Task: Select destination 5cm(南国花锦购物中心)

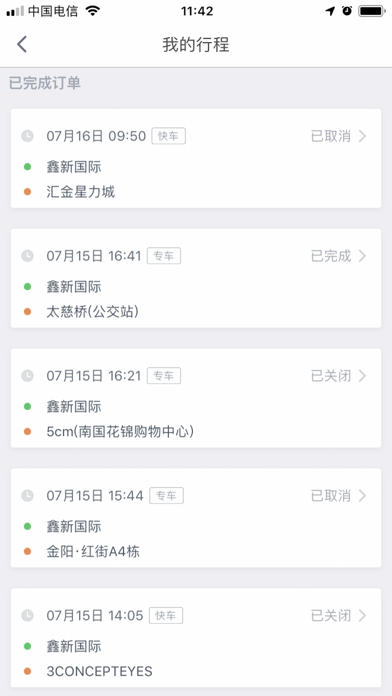Action: 120,432
